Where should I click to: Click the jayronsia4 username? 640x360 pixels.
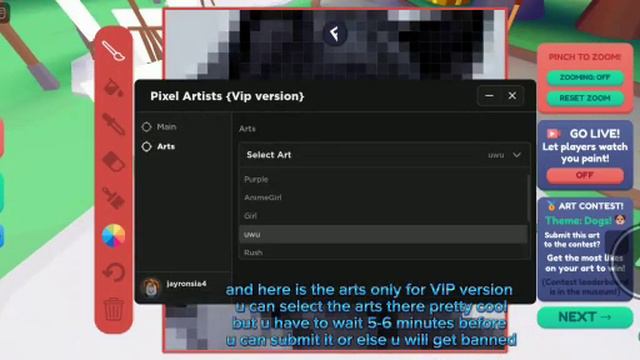coord(186,284)
